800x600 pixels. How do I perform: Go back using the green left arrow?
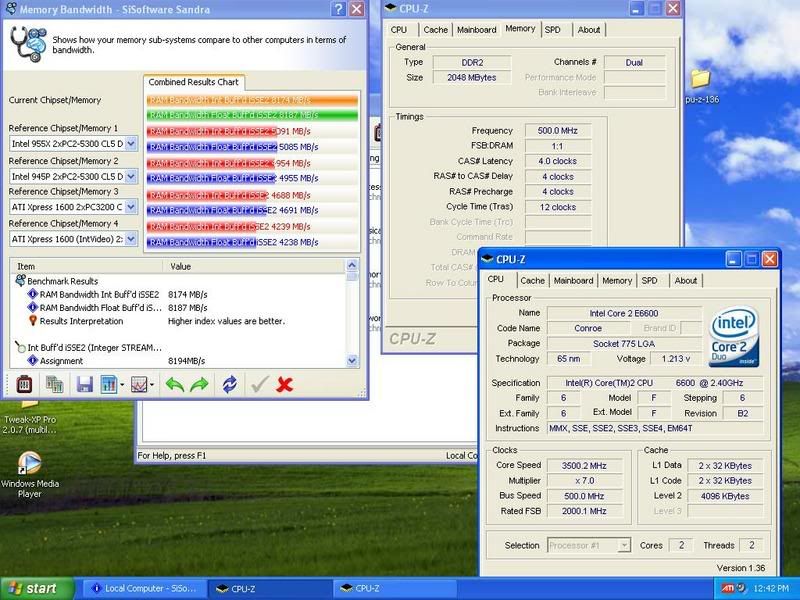tap(175, 384)
